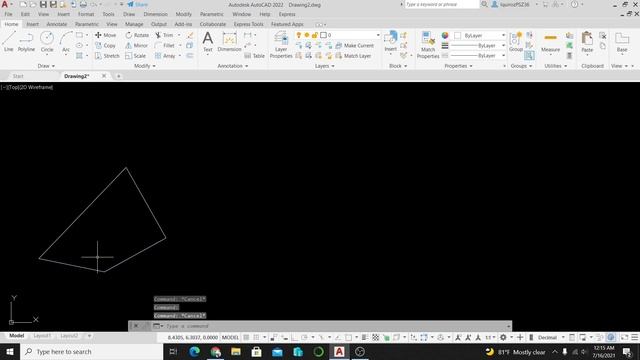Activate the Trim command
Image resolution: width=640 pixels, height=360 pixels.
point(164,35)
